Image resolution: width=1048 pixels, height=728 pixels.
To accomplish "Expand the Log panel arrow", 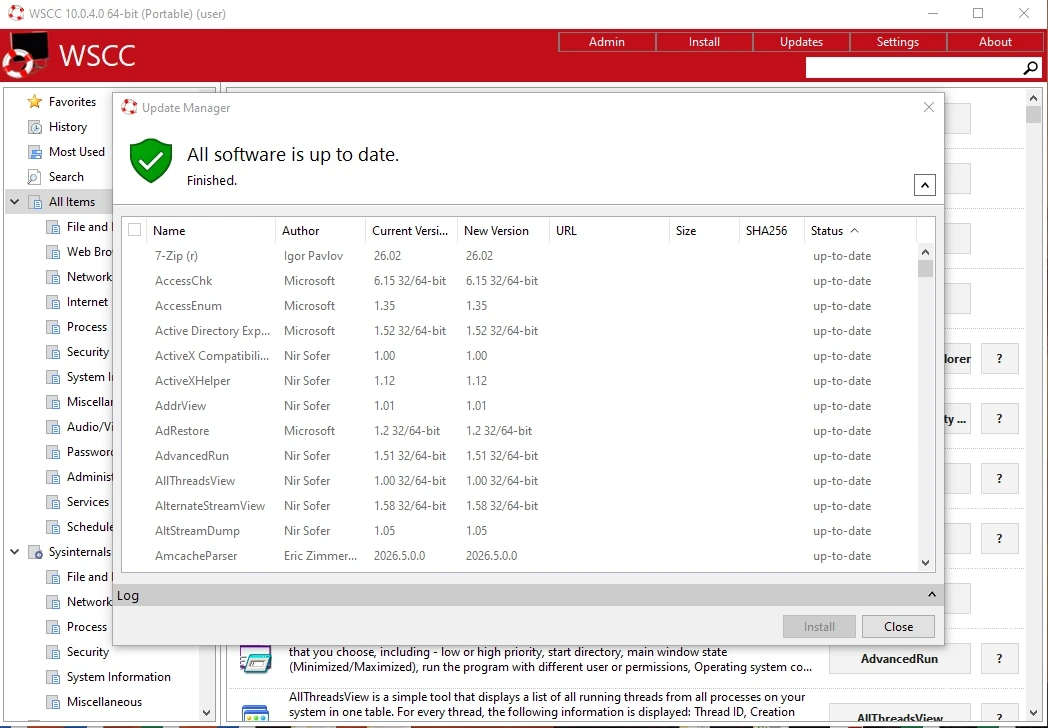I will pos(932,594).
